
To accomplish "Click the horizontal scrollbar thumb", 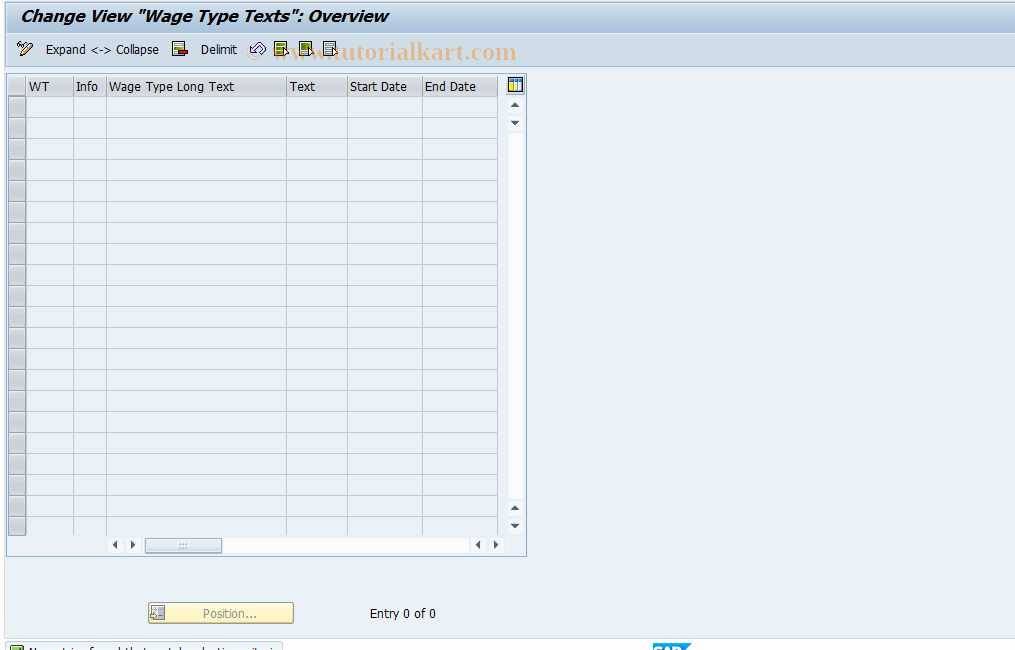I will (x=183, y=546).
